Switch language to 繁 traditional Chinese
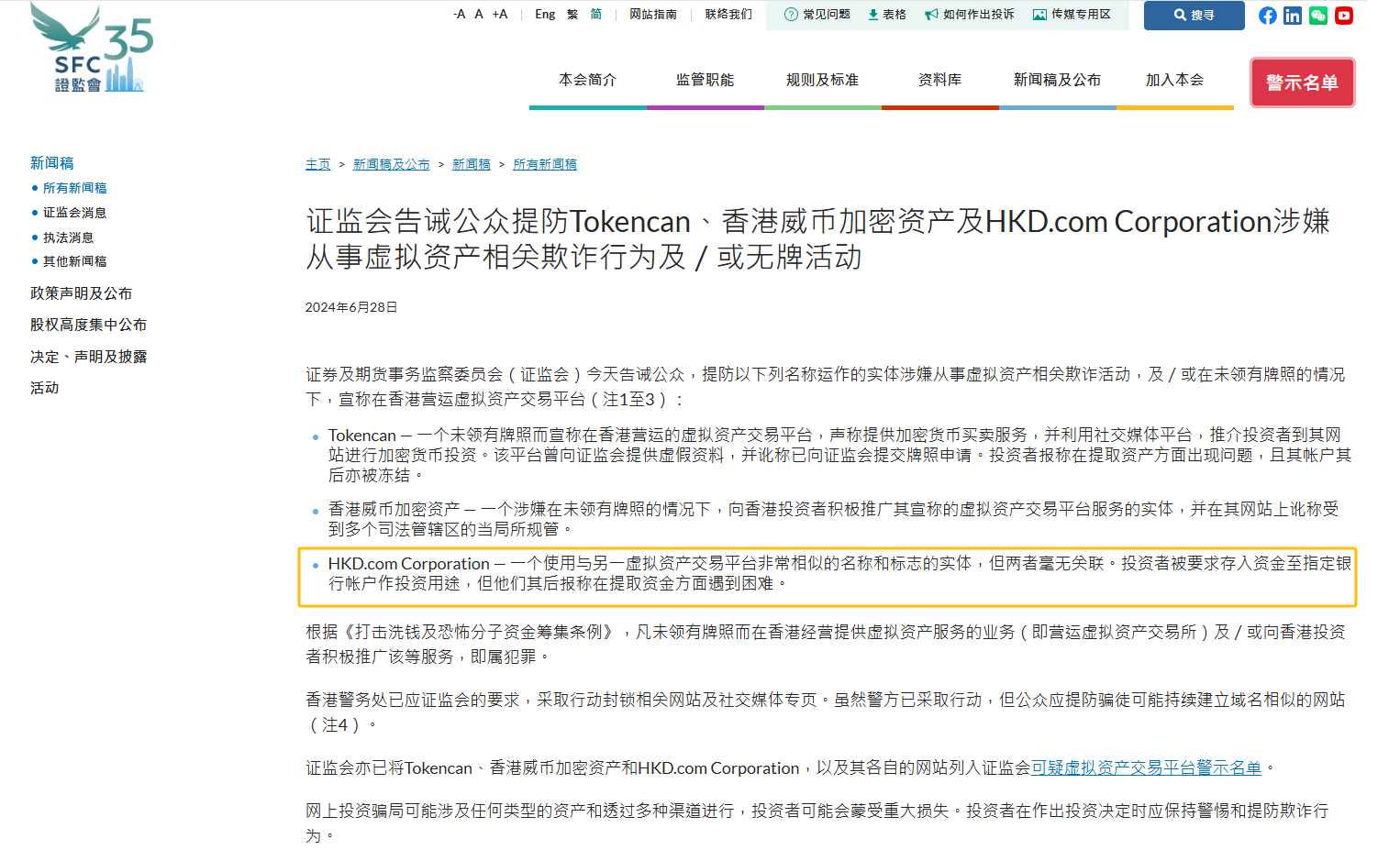 [x=572, y=15]
